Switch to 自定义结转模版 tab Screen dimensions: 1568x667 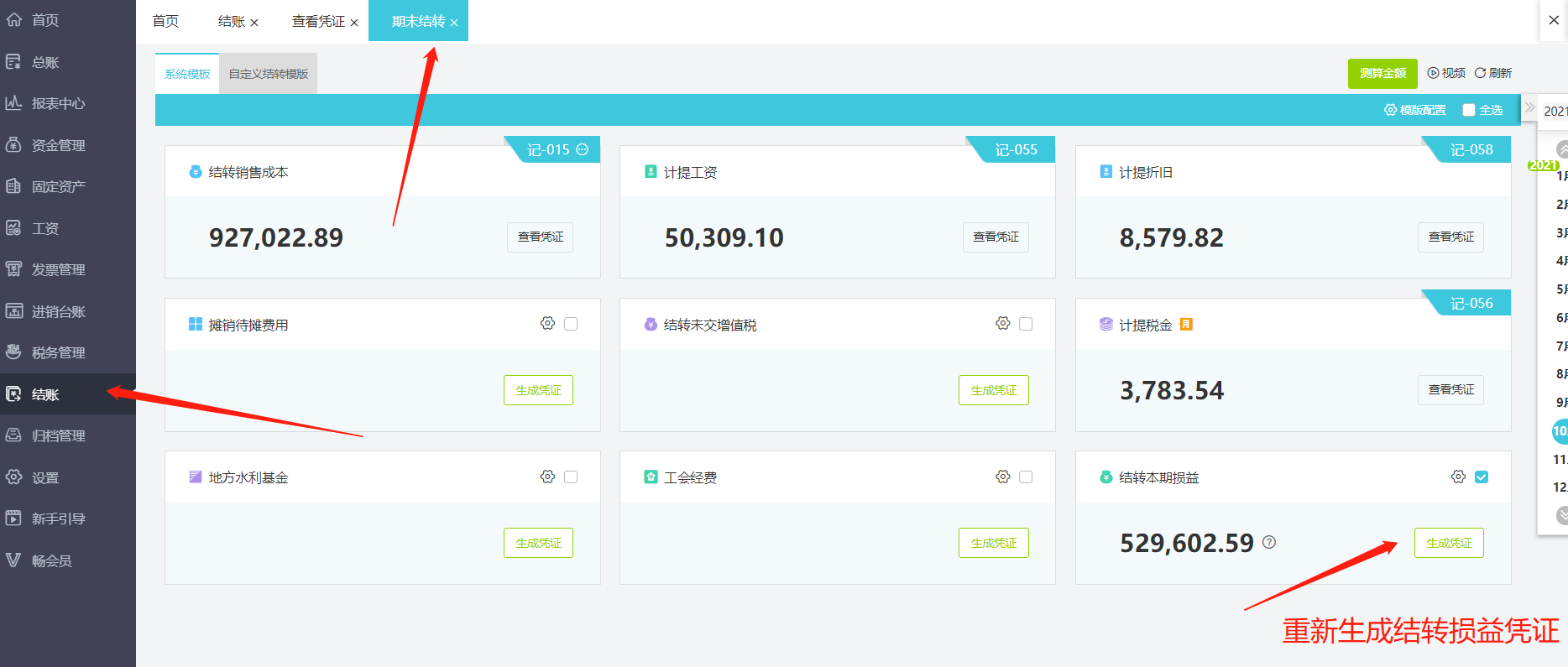269,74
